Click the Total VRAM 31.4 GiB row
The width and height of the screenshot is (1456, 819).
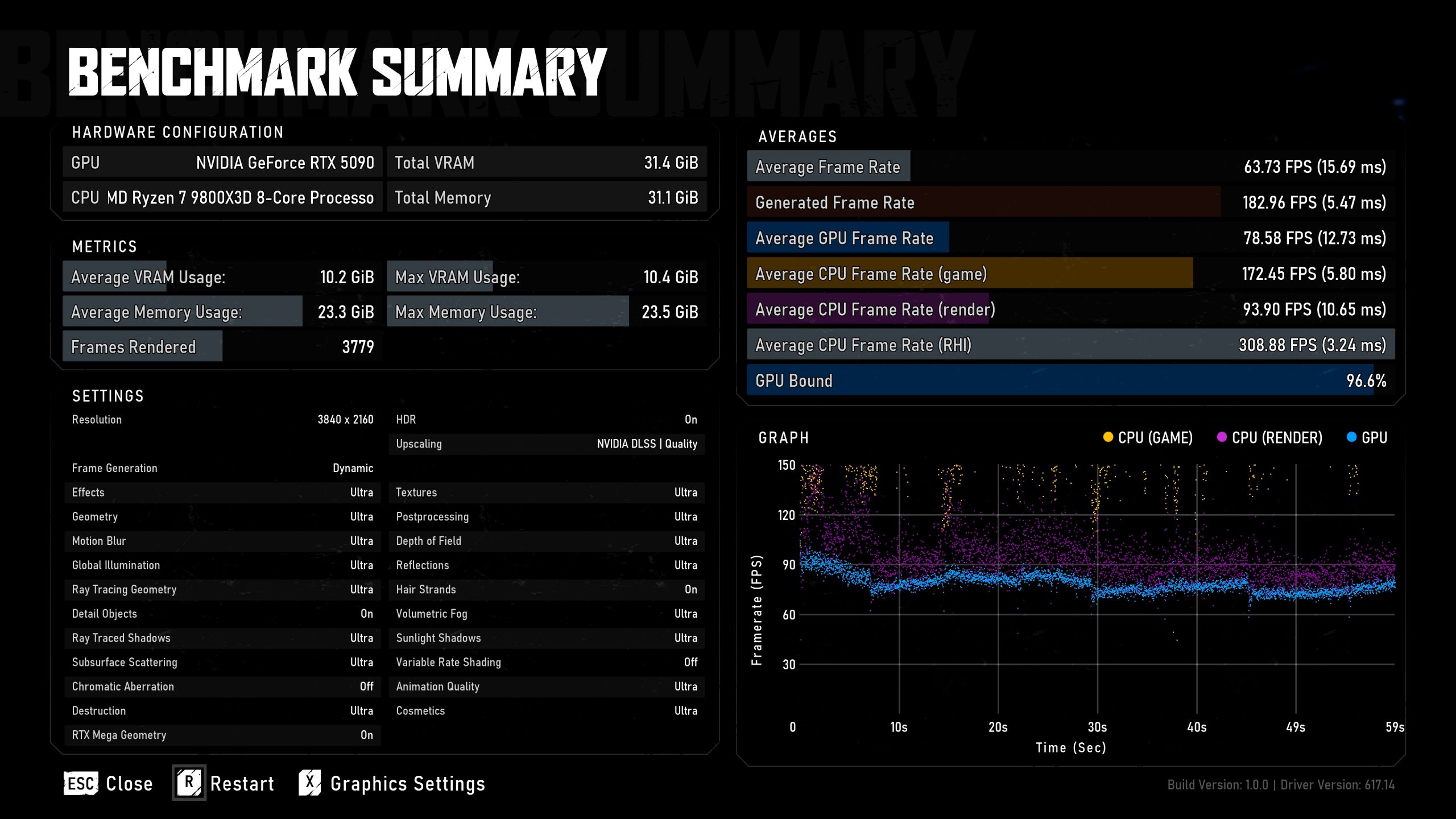click(547, 163)
